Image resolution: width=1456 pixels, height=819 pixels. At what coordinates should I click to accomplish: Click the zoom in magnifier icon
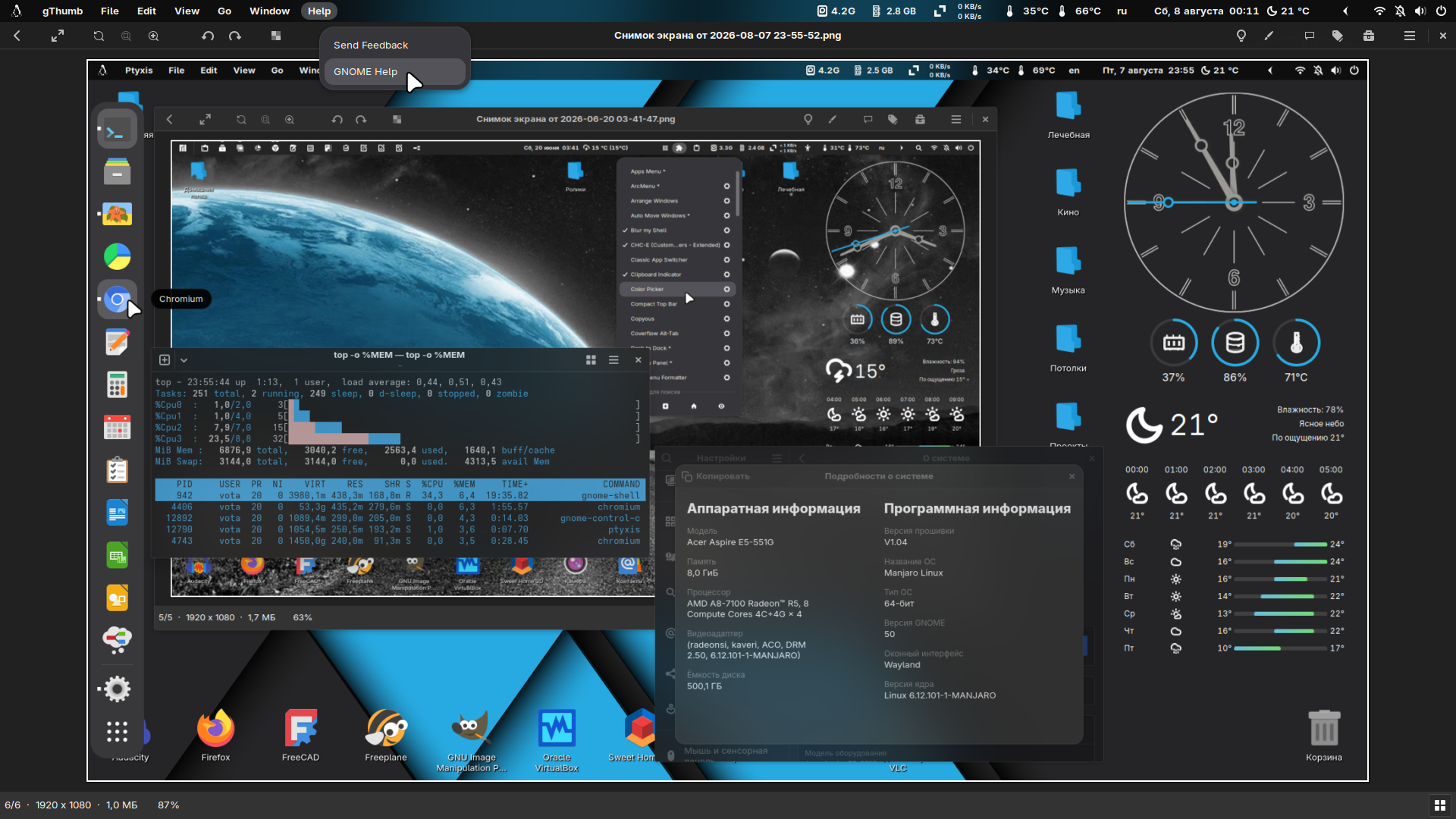(x=154, y=36)
